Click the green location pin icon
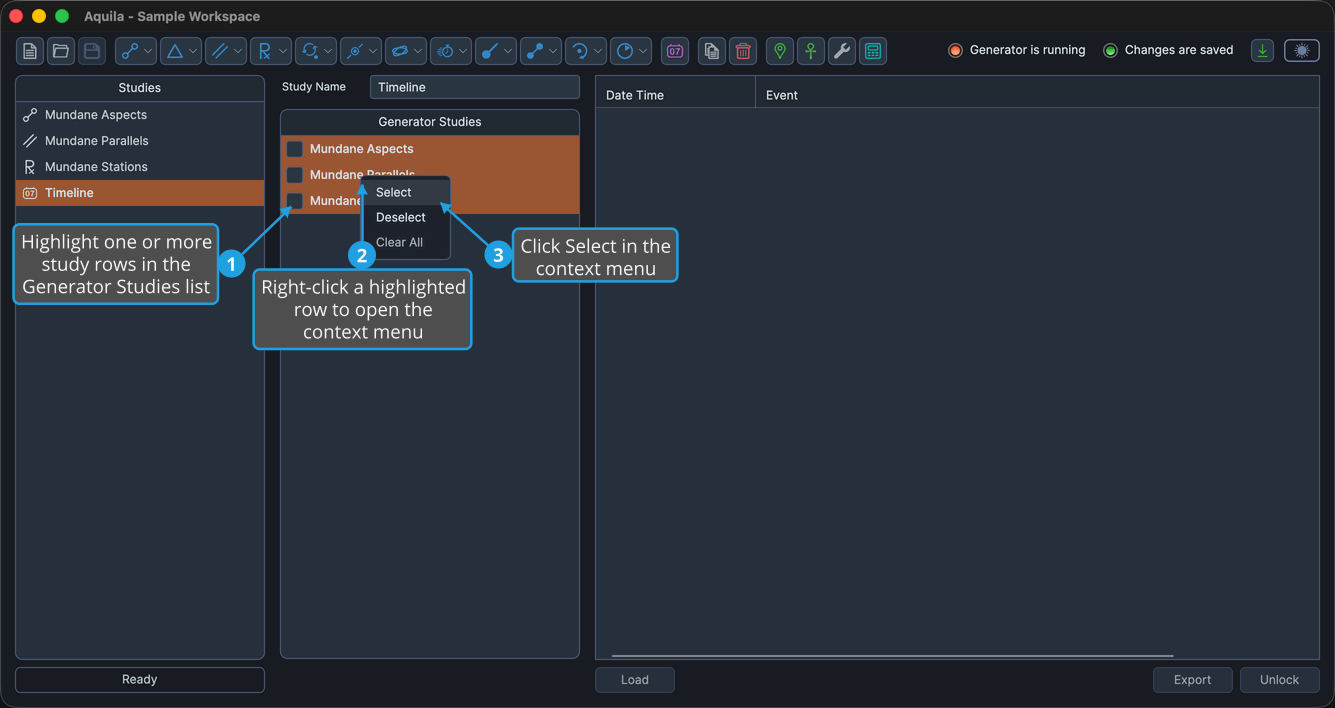Viewport: 1335px width, 708px height. tap(780, 51)
